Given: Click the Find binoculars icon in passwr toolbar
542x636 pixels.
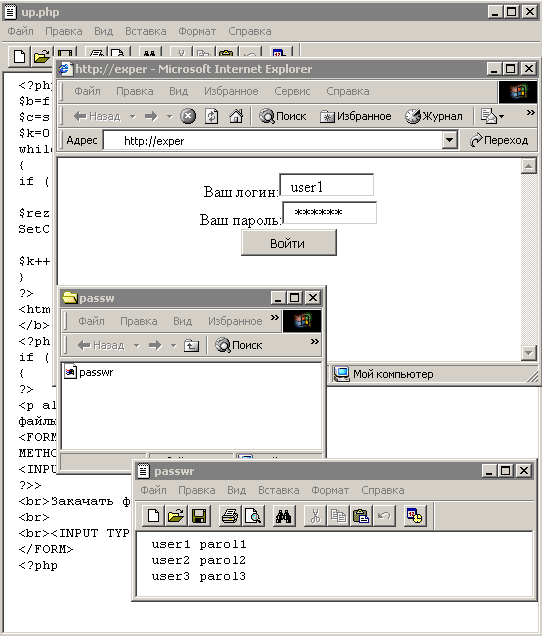Looking at the screenshot, I should coord(284,516).
